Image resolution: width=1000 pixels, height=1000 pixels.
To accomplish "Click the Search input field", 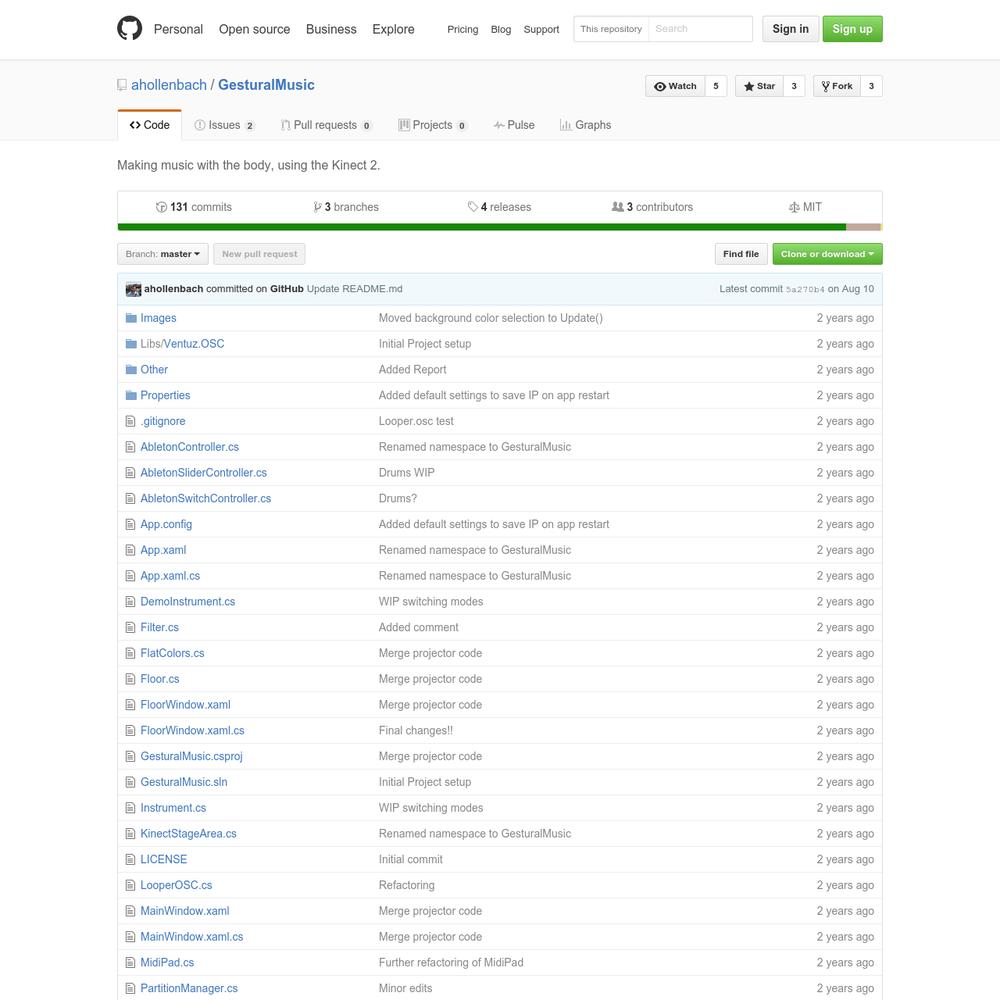I will pyautogui.click(x=700, y=29).
